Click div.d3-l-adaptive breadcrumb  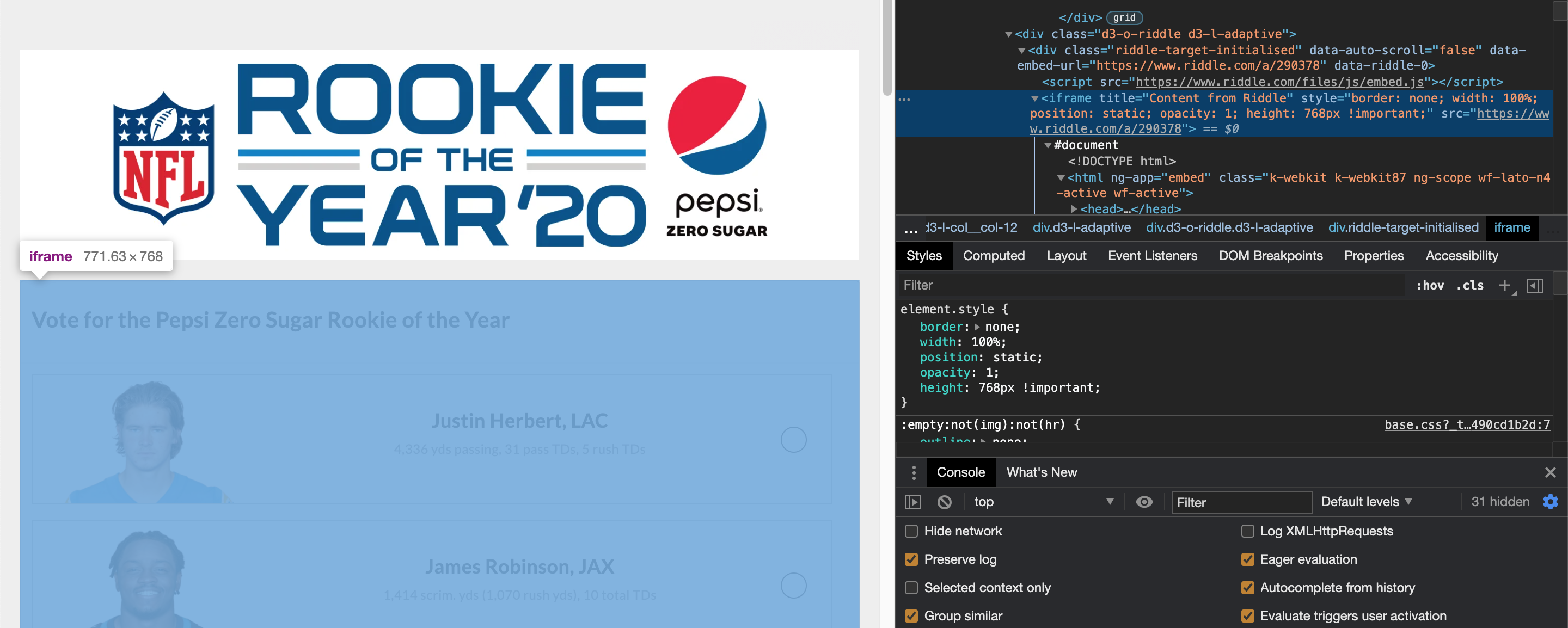[1081, 228]
